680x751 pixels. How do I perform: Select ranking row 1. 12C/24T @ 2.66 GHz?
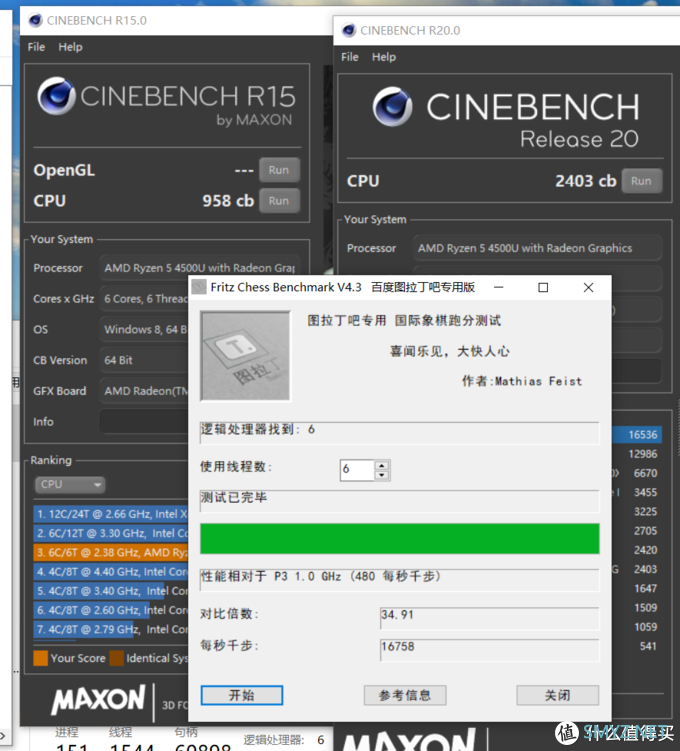(111, 514)
